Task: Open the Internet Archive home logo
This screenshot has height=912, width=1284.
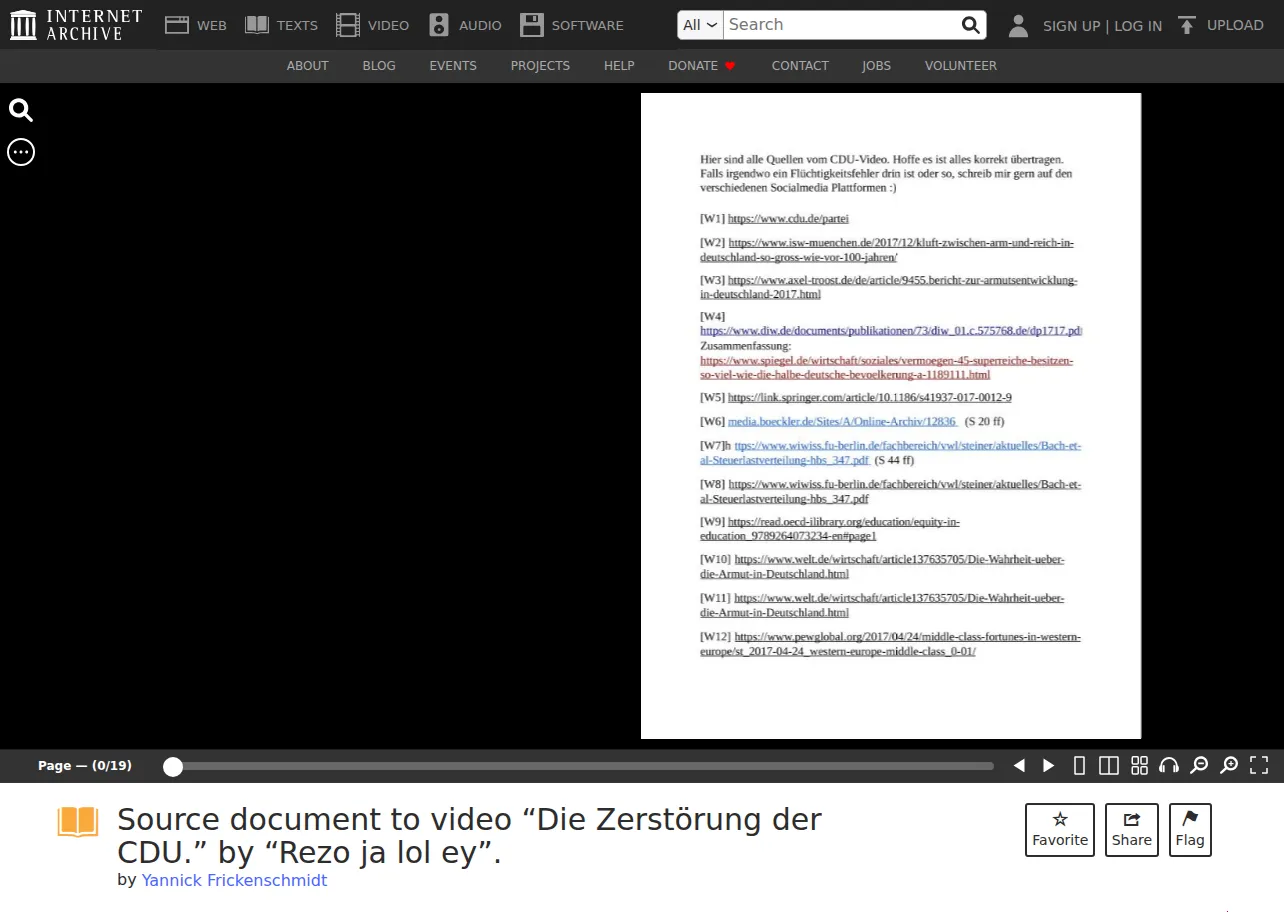Action: tap(76, 25)
